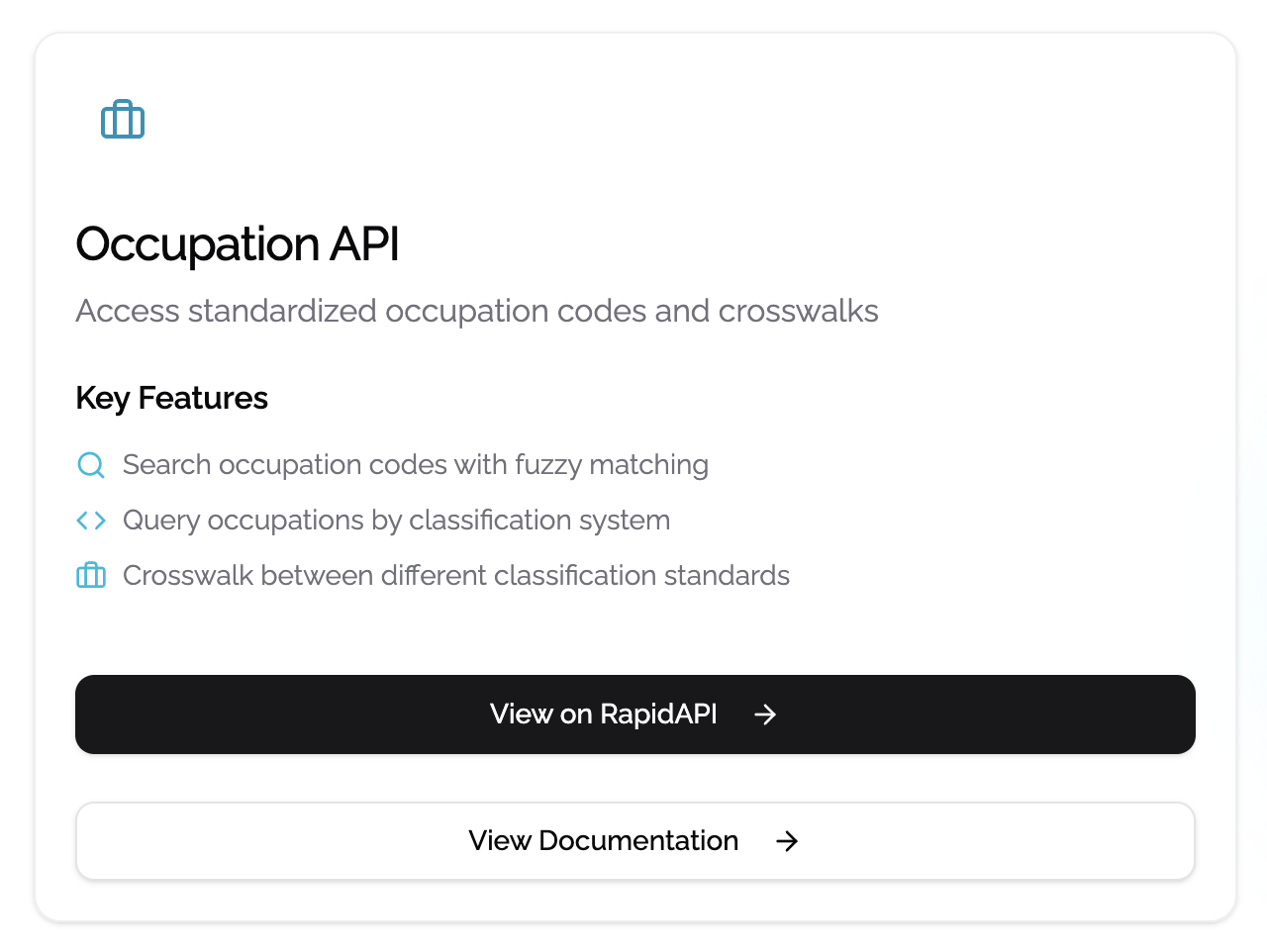Open the View on RapidAPI button
The image size is (1267, 952).
point(604,714)
